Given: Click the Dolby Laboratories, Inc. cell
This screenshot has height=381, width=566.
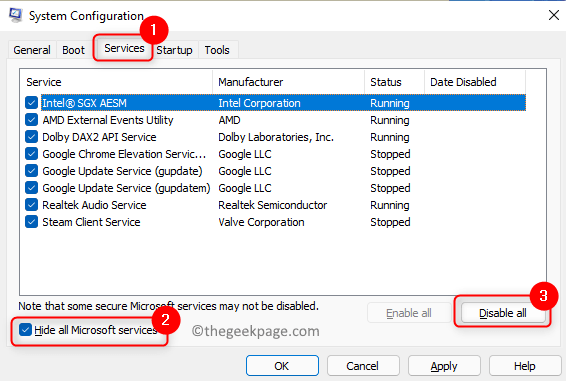Looking at the screenshot, I should tap(276, 137).
